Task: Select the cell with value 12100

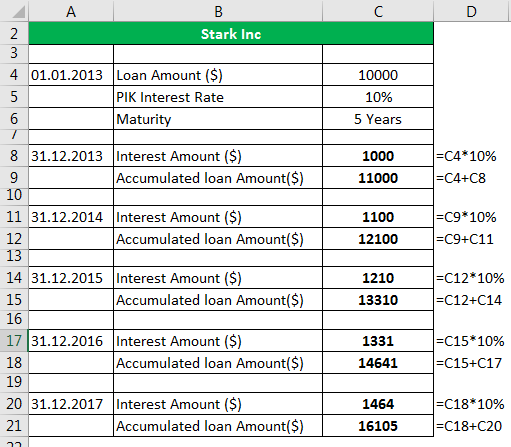Action: [x=378, y=239]
